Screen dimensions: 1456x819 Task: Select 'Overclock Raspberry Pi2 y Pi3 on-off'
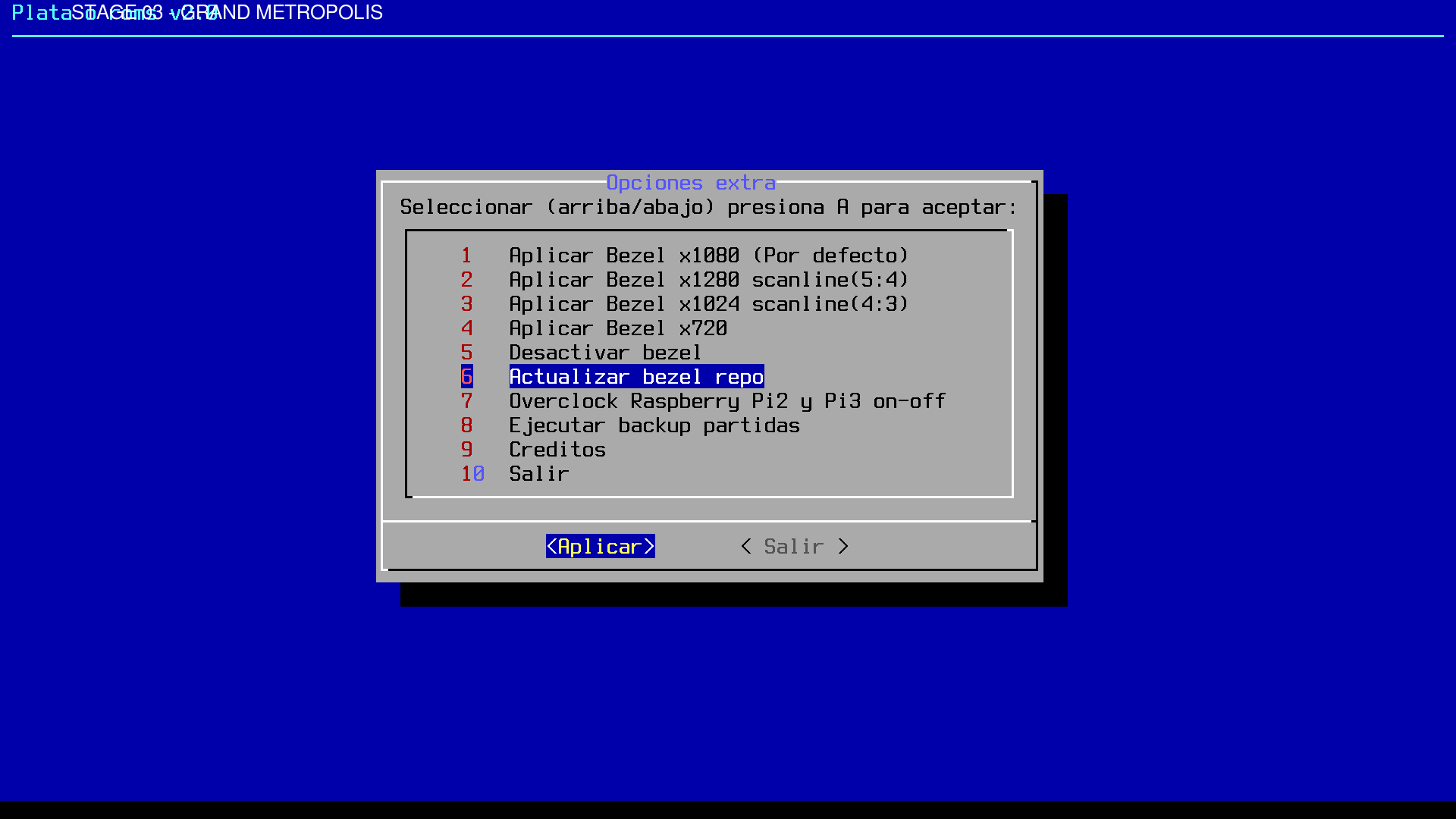pyautogui.click(x=727, y=401)
